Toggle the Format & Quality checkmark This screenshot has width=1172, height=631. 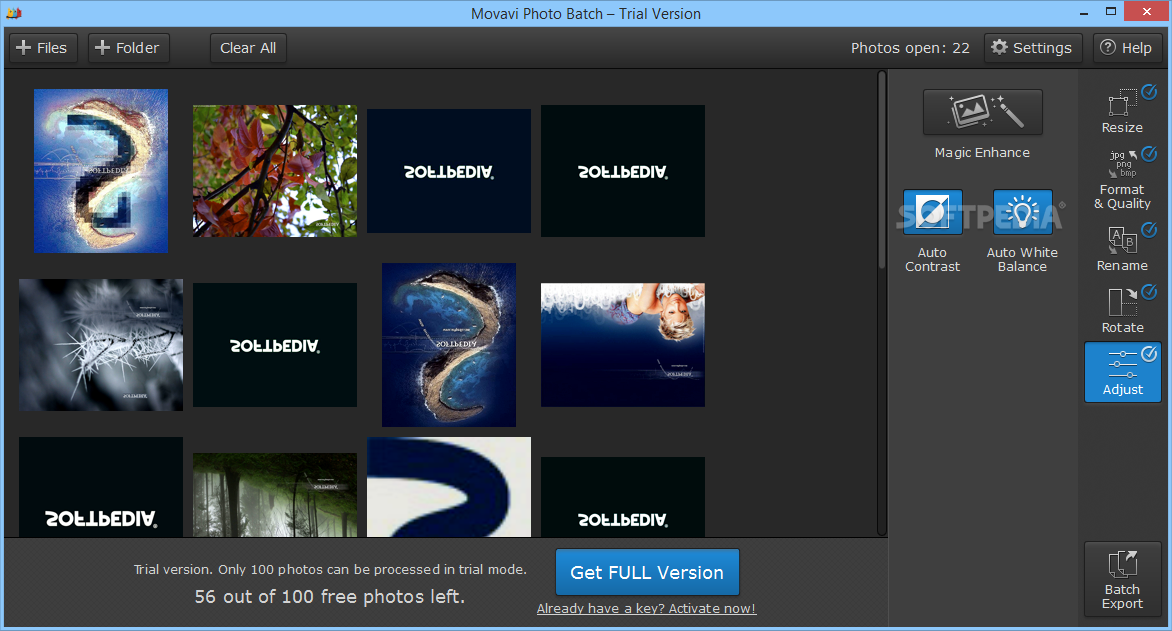pos(1149,154)
